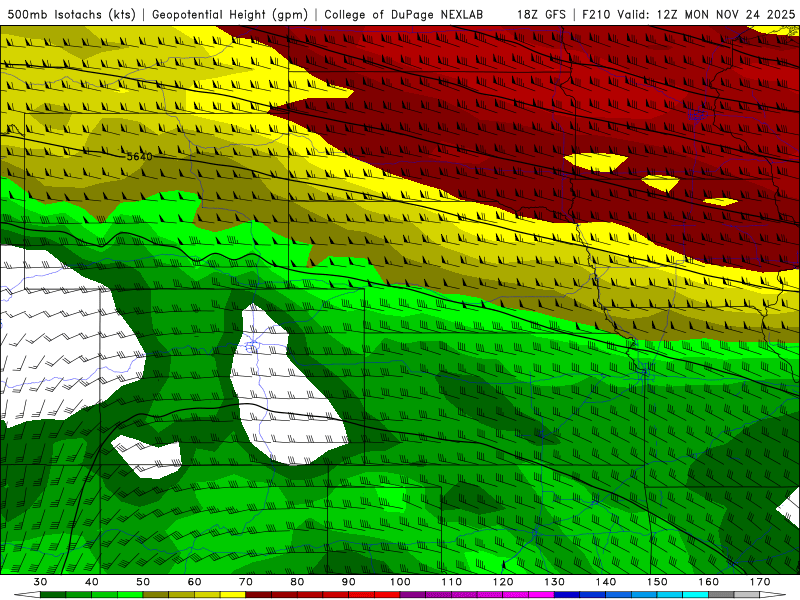Click the legend value 170
Viewport: 800px width, 600px height.
[x=760, y=582]
